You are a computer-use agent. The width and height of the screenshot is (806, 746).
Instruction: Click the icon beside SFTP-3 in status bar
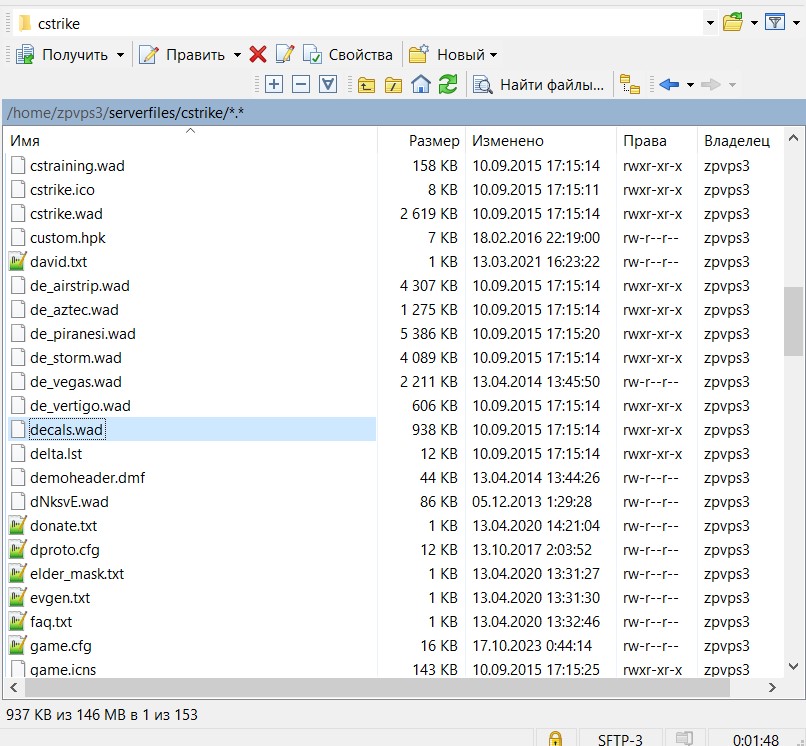click(x=684, y=738)
